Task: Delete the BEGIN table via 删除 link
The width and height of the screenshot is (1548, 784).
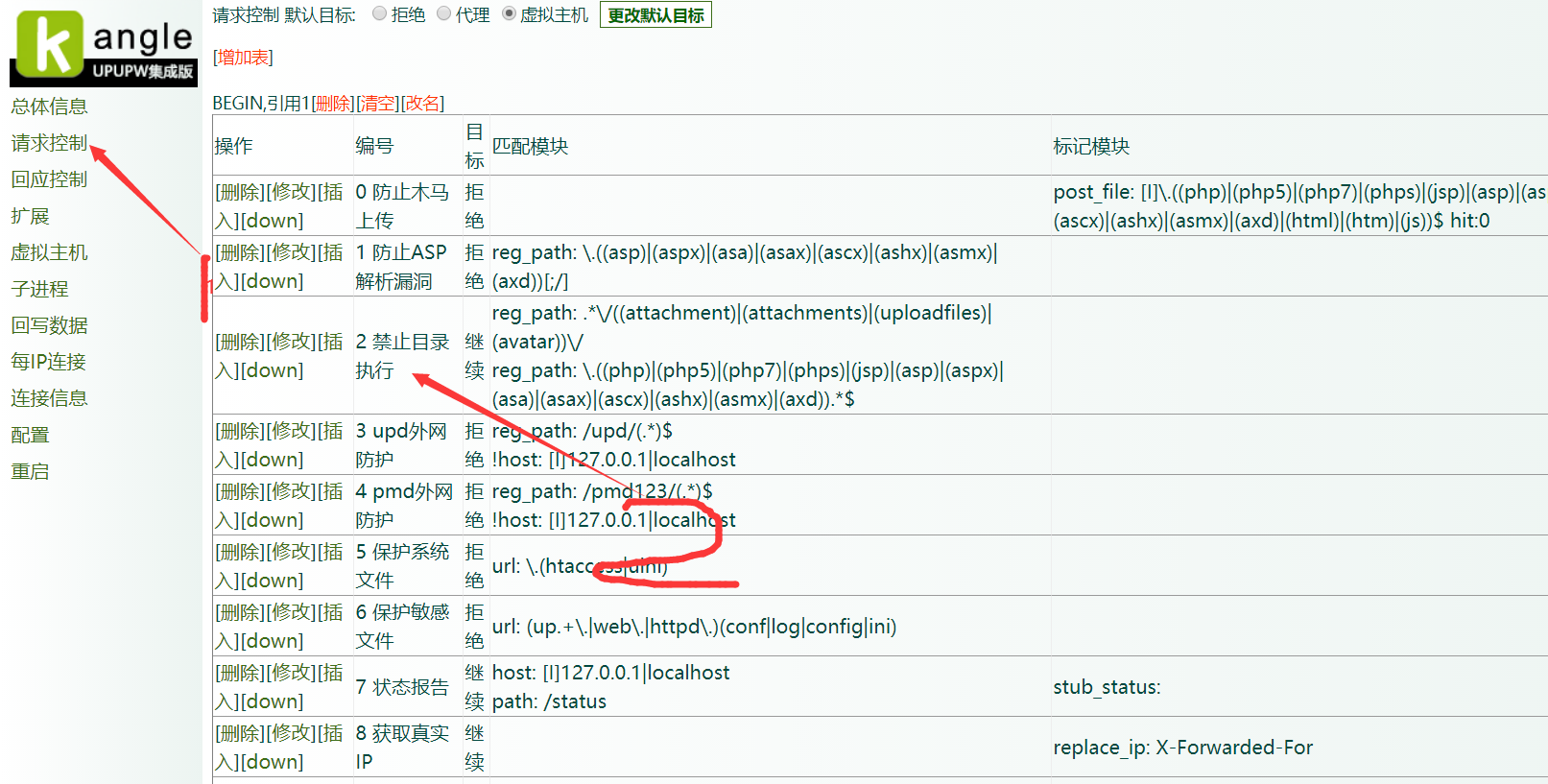Action: click(x=333, y=104)
